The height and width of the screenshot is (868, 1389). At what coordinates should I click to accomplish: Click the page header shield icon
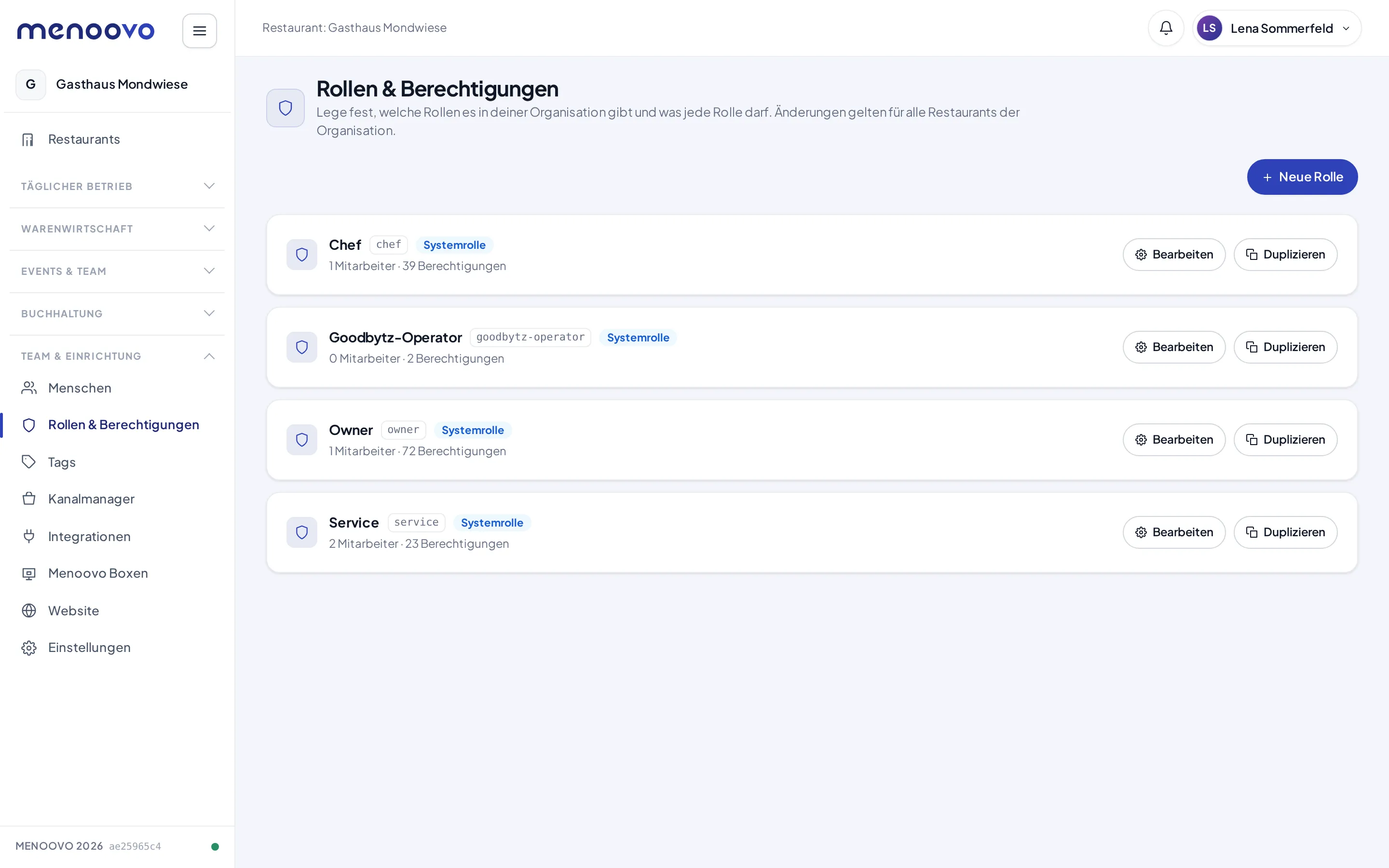coord(285,108)
